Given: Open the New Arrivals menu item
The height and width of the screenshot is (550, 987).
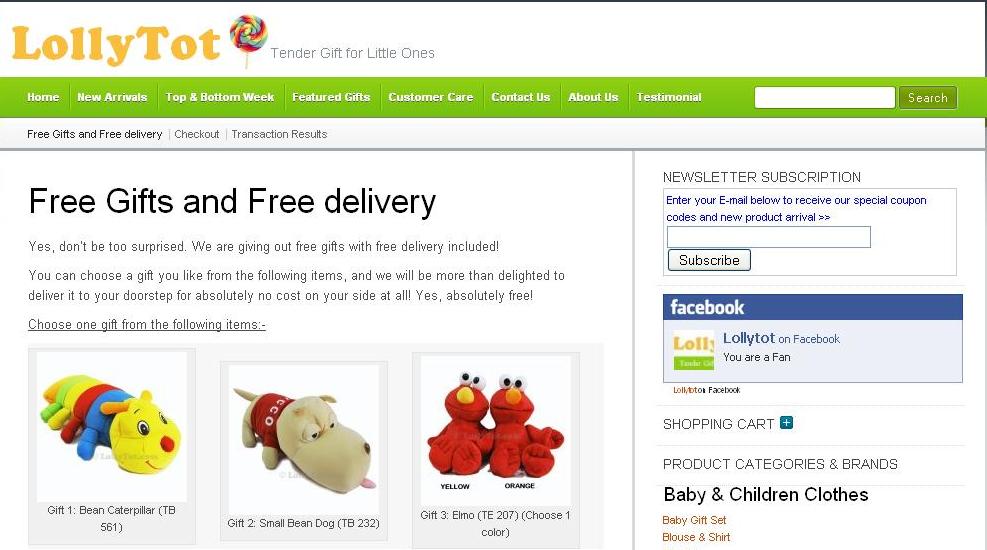Looking at the screenshot, I should pyautogui.click(x=112, y=97).
